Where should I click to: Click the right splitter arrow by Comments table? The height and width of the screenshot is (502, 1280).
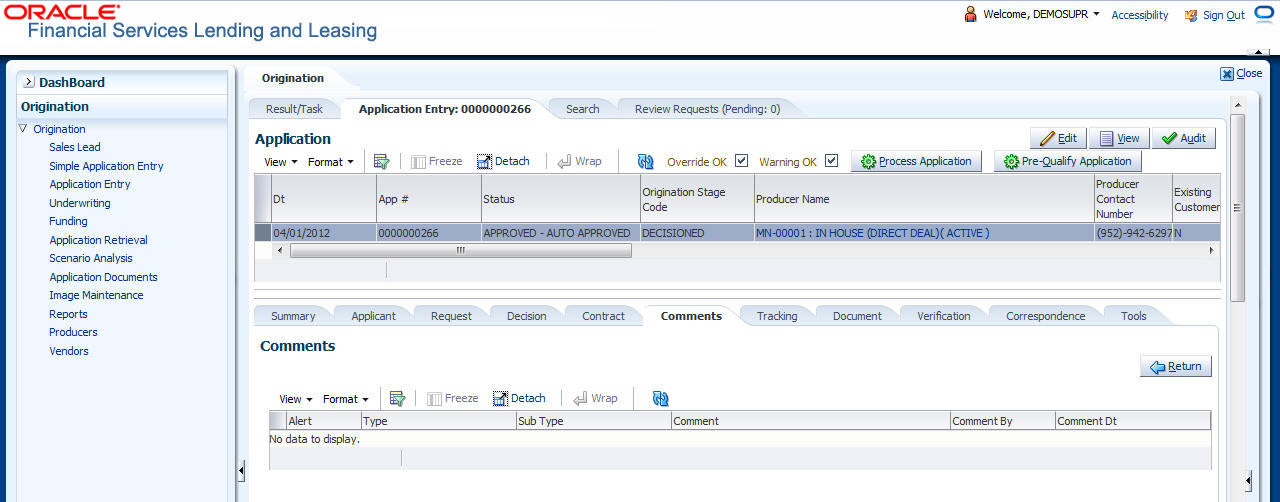pos(1248,480)
